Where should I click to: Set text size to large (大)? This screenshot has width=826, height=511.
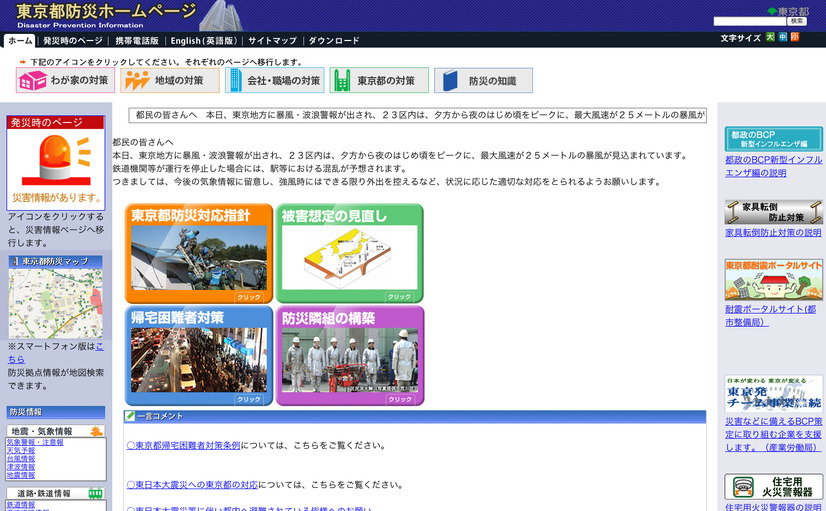770,37
